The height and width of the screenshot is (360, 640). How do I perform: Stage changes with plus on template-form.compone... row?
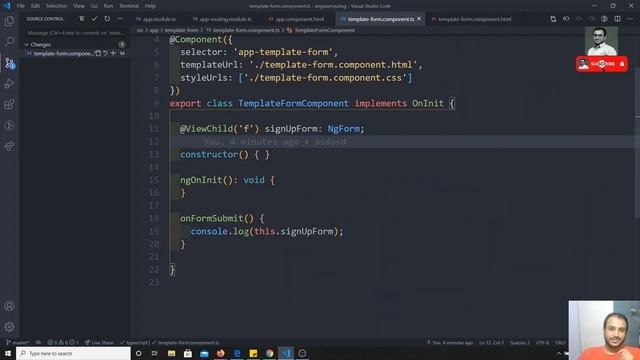click(x=113, y=53)
